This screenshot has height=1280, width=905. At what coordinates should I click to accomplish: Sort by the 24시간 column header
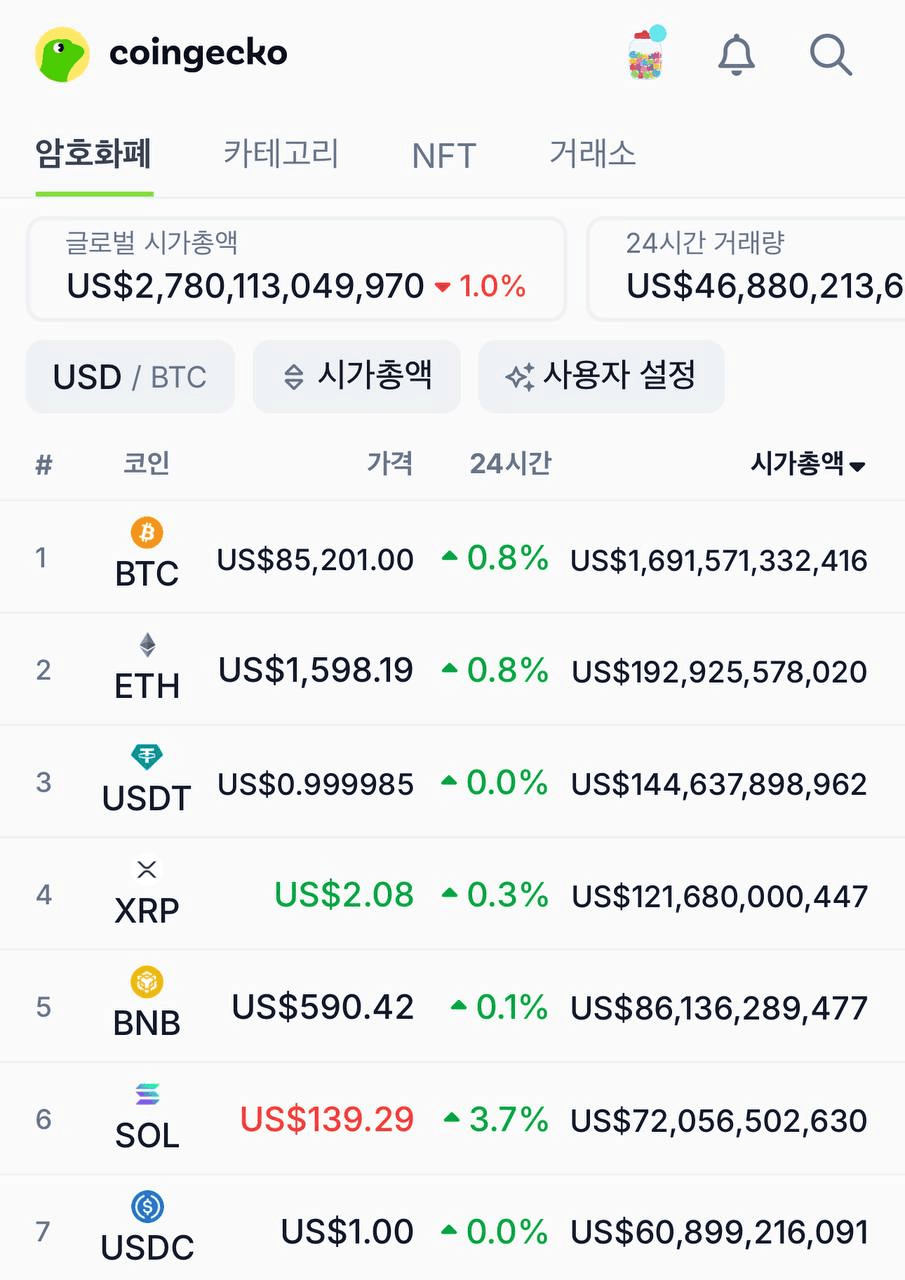tap(510, 464)
